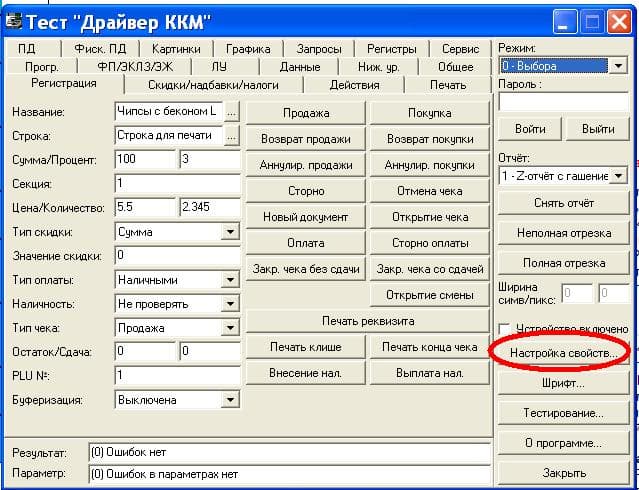Switch to the ПД tab

pyautogui.click(x=33, y=49)
